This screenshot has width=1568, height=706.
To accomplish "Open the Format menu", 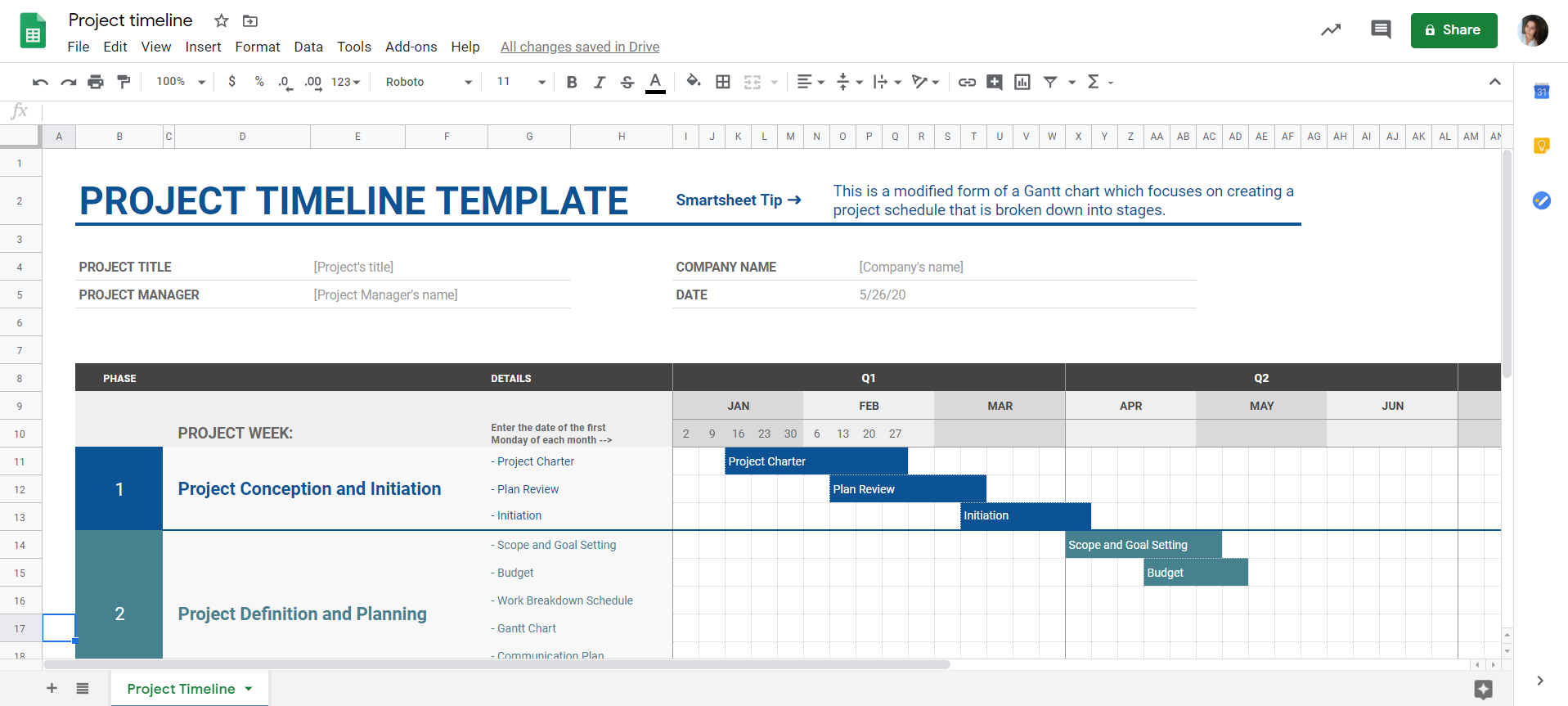I will pyautogui.click(x=257, y=47).
